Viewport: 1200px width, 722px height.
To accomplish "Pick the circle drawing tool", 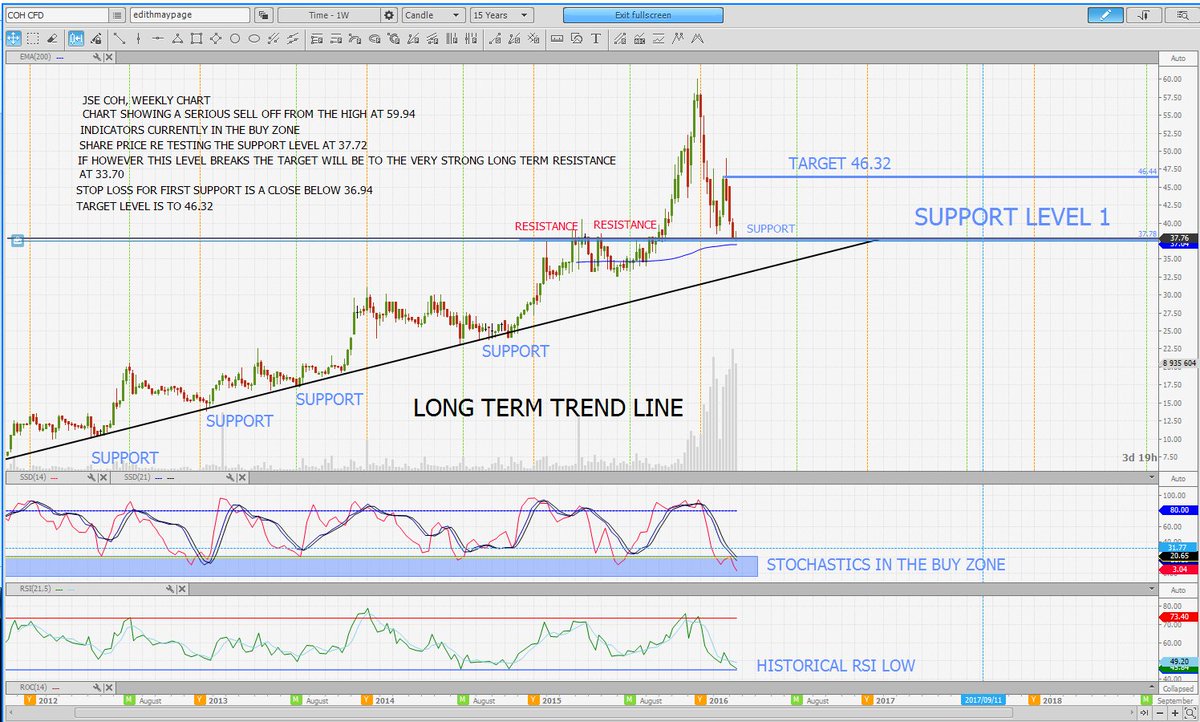I will (x=234, y=38).
